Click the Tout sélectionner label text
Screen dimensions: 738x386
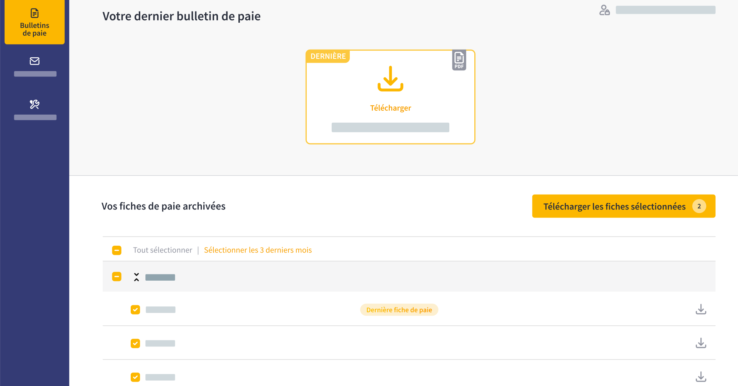[x=162, y=250]
